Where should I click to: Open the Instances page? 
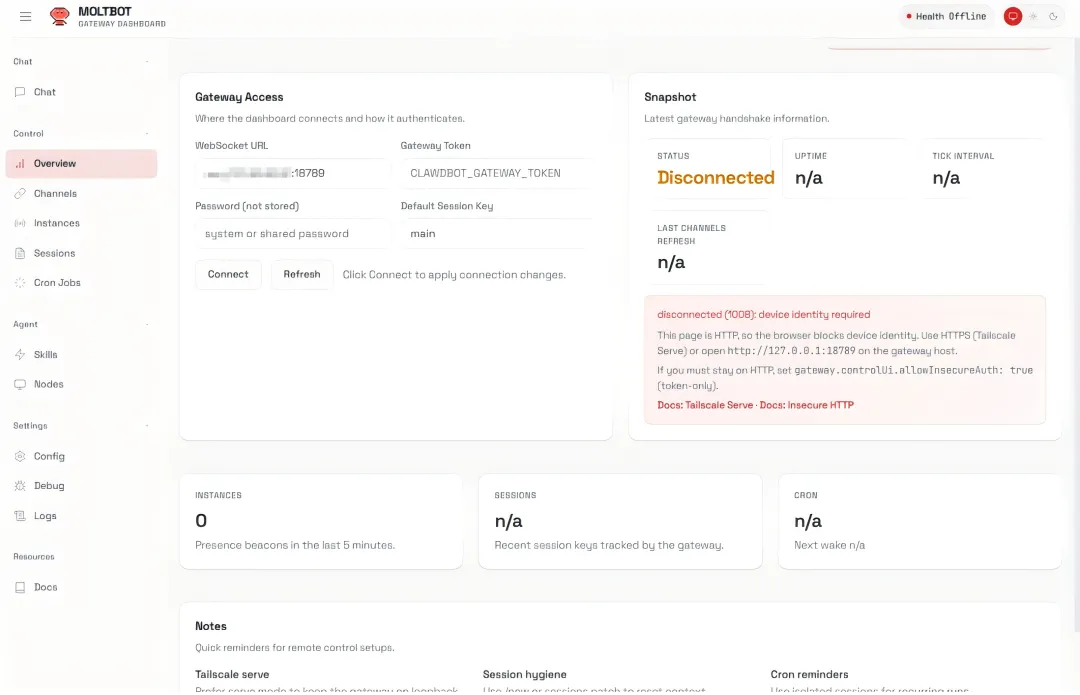(56, 224)
